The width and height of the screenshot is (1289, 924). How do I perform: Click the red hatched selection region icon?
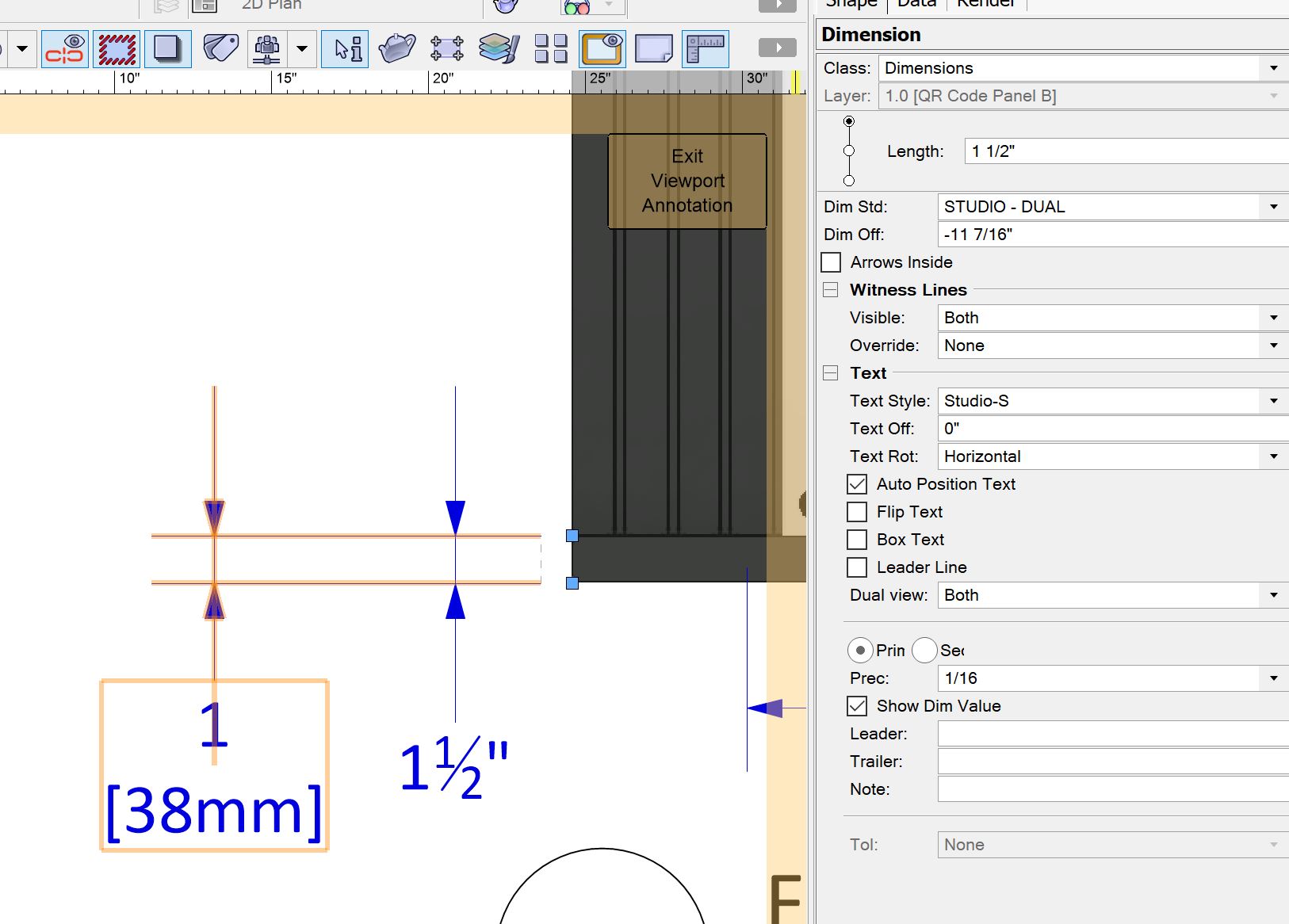click(117, 49)
